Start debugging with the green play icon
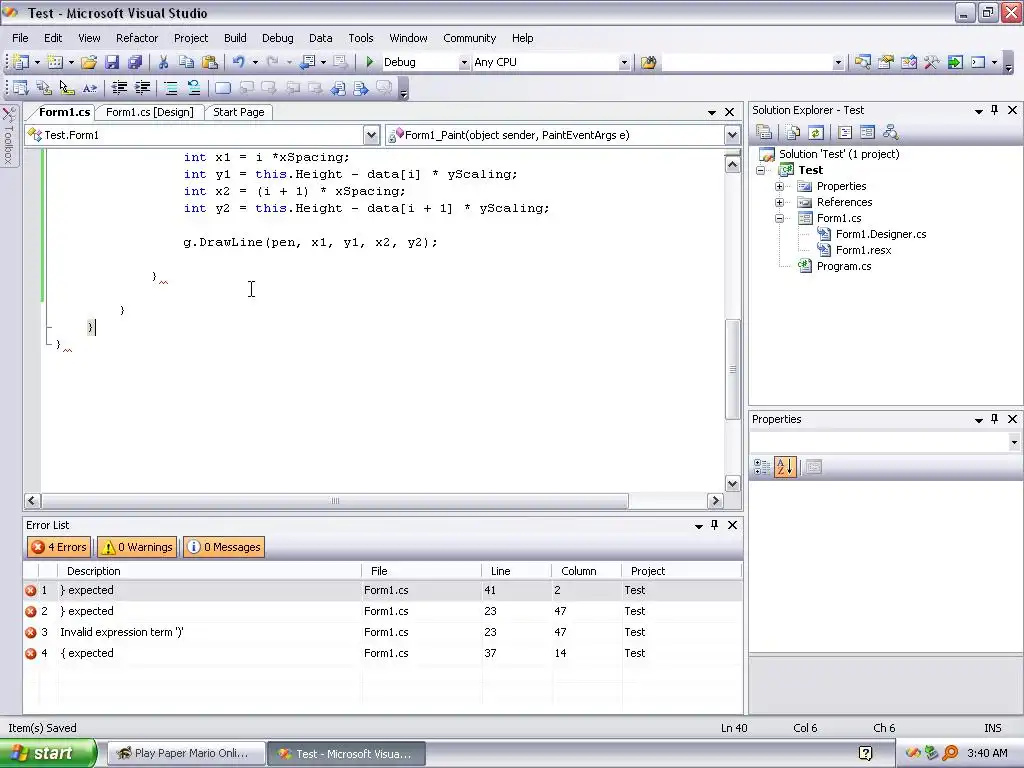 [370, 62]
